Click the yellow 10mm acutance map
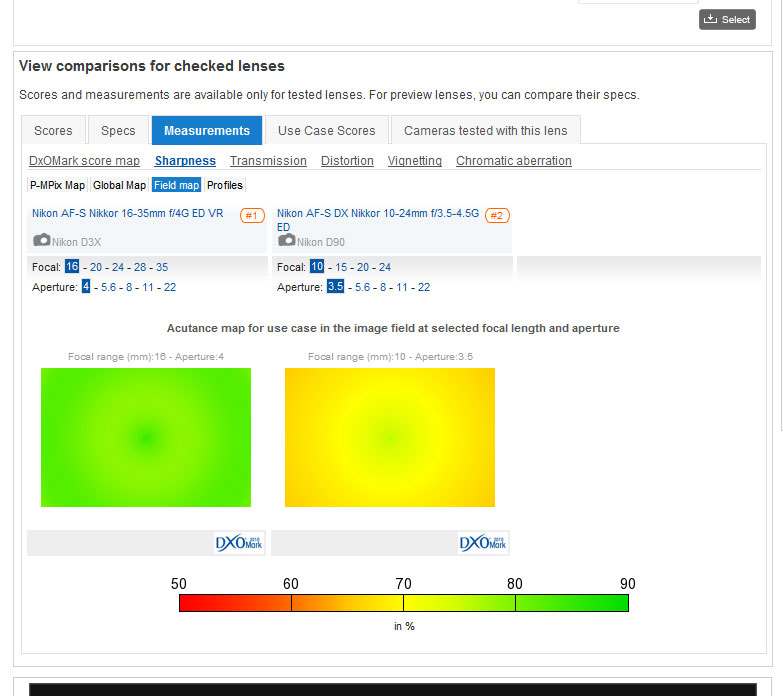 tap(390, 437)
